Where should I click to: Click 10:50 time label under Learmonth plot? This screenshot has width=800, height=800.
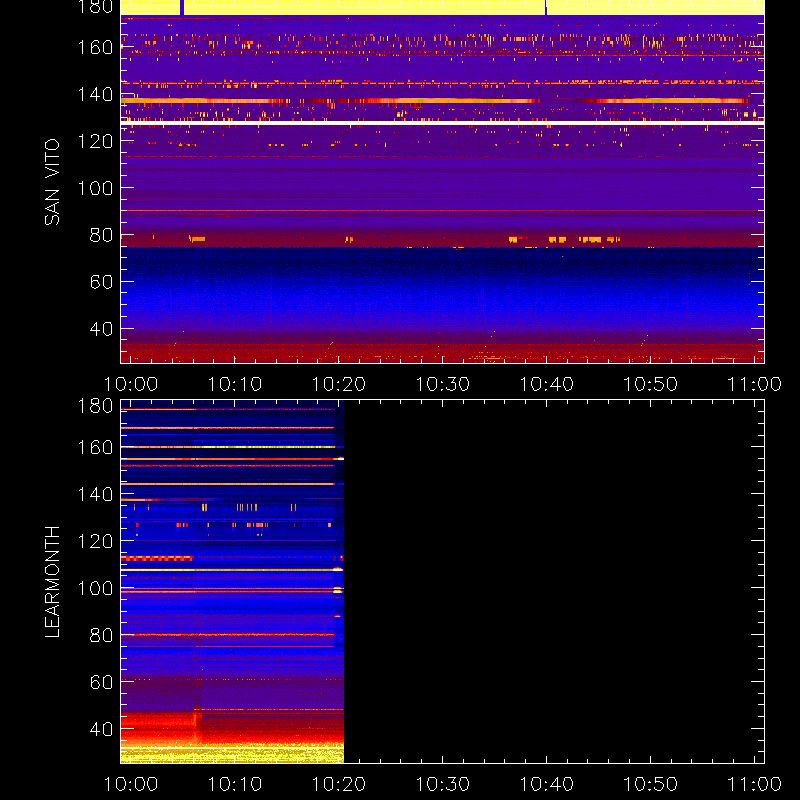651,784
